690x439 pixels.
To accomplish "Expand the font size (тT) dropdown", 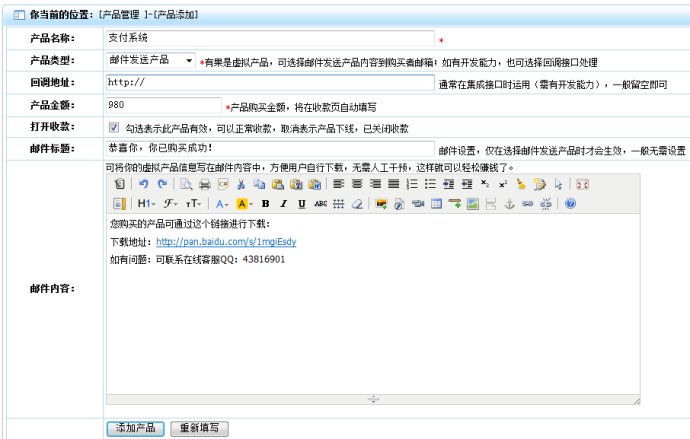I will pyautogui.click(x=193, y=203).
